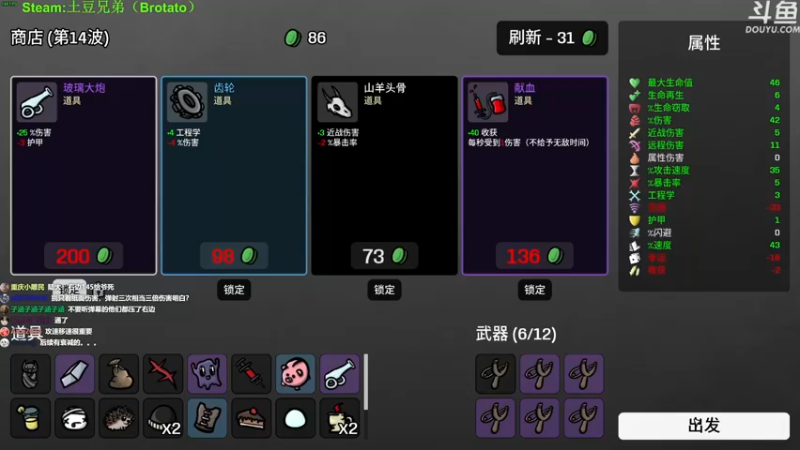Select the first gray slingshot weapon
This screenshot has width=800, height=450.
point(495,374)
